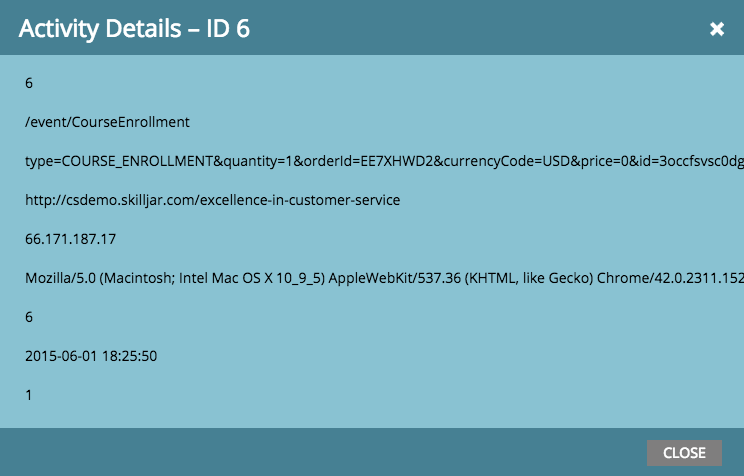Select the AppleWebKit/537.36 text
This screenshot has height=476, width=744.
[394, 278]
